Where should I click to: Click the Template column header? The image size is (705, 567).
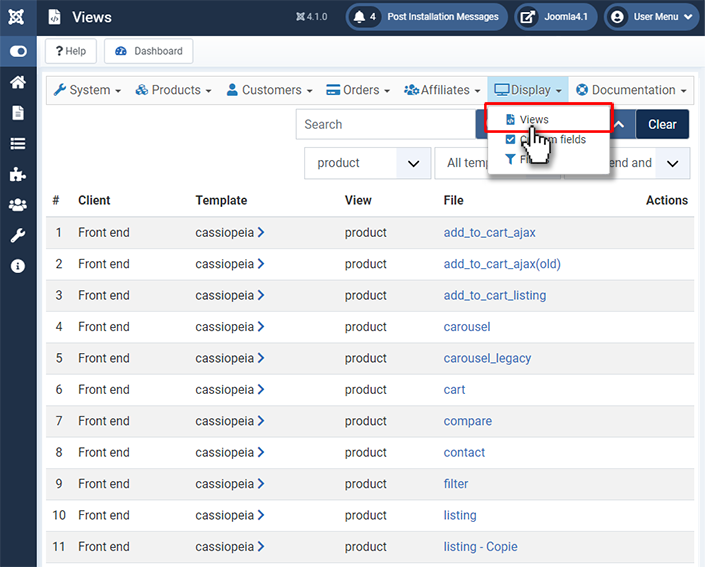[x=221, y=201]
